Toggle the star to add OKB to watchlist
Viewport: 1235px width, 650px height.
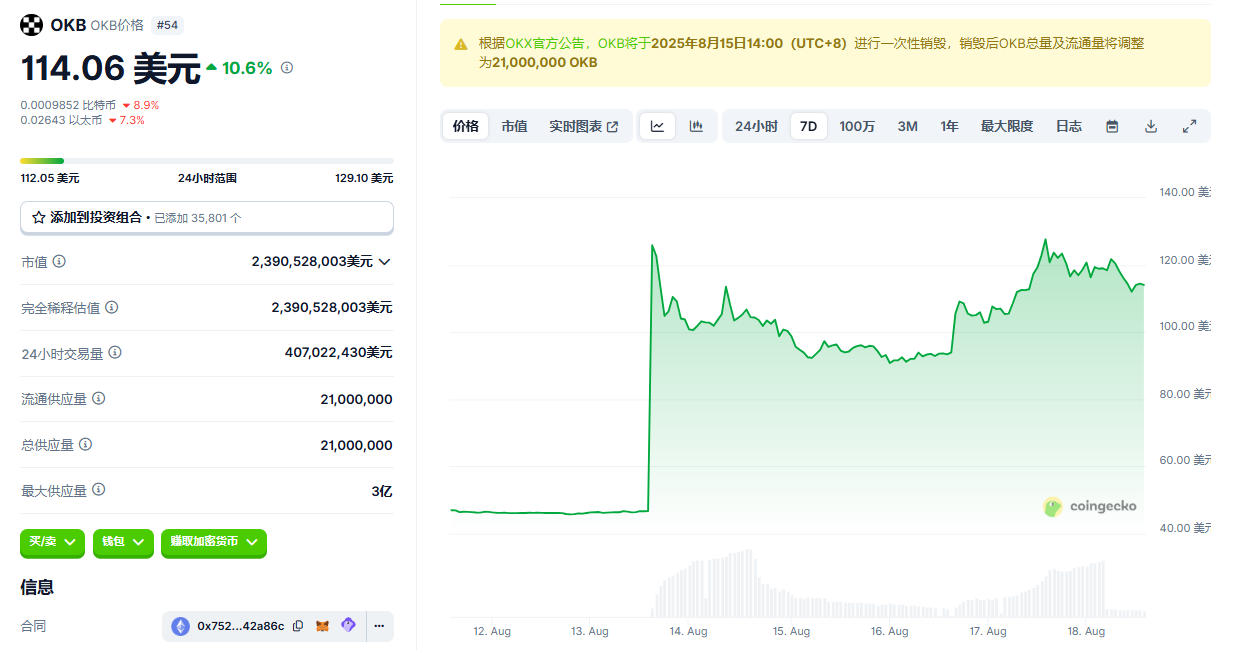(x=38, y=218)
